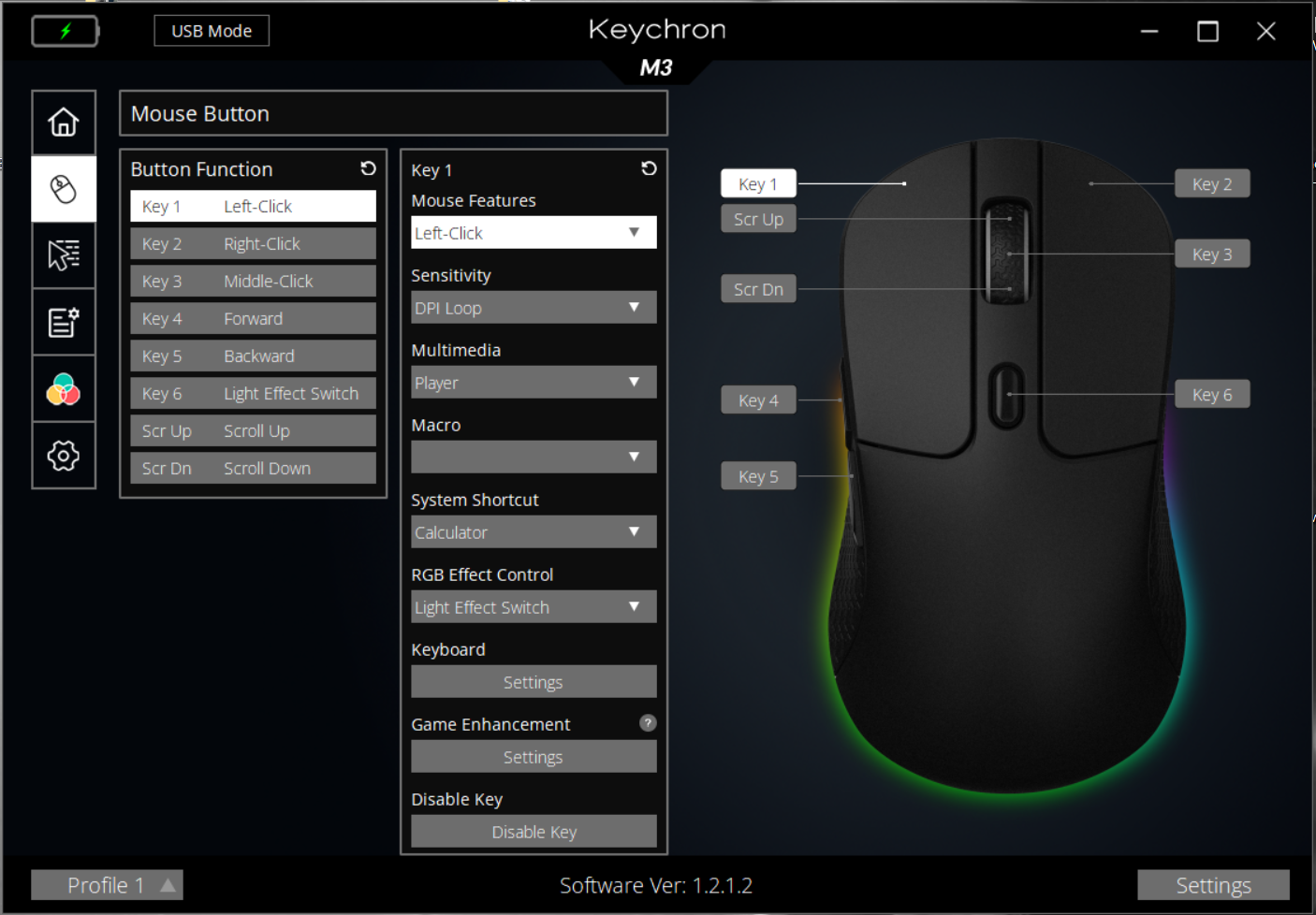Minimize the Keychron window
Screen dimensions: 1316x915
click(1149, 32)
